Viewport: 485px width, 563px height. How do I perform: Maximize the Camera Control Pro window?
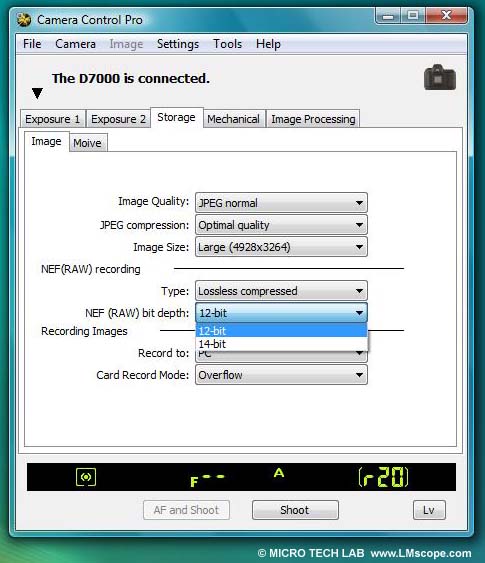click(413, 16)
